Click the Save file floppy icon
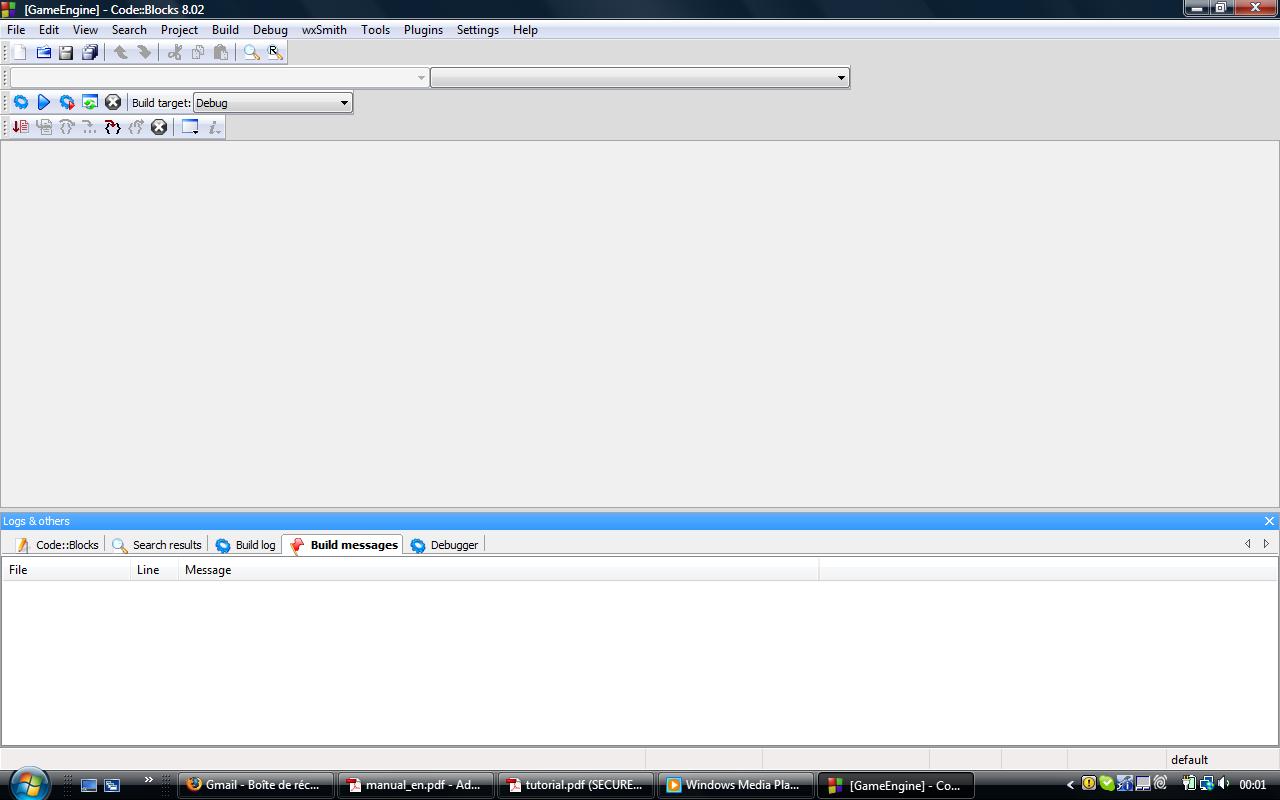Screen dimensions: 1280x800 pos(66,53)
